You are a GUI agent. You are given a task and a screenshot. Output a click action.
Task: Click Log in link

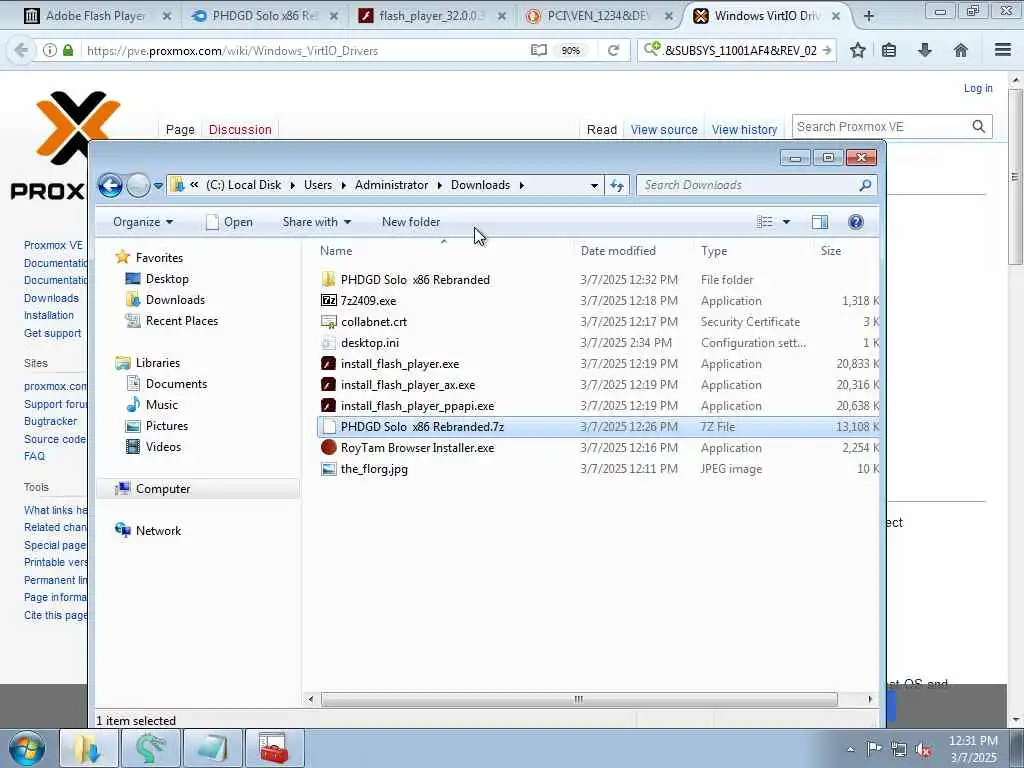978,88
